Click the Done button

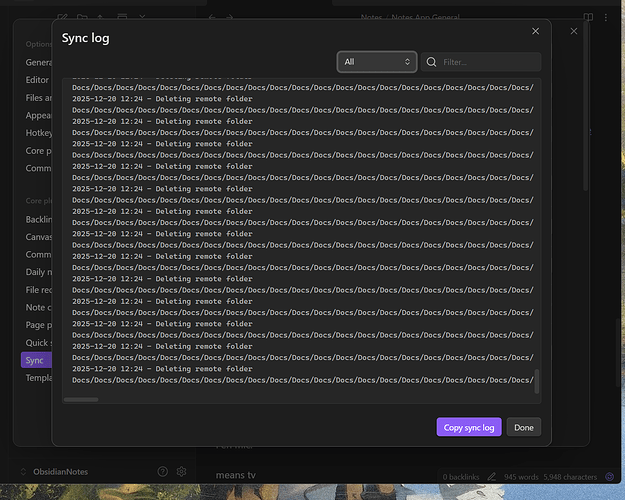coord(524,427)
